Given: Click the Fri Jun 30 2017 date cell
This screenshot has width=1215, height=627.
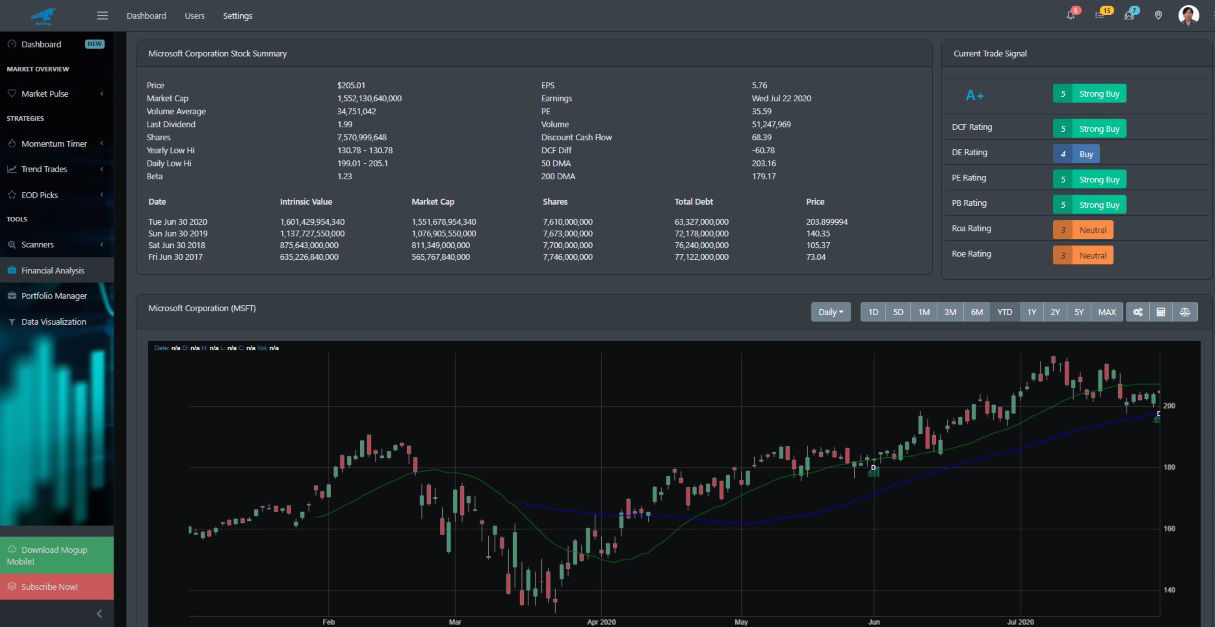Looking at the screenshot, I should [x=177, y=257].
